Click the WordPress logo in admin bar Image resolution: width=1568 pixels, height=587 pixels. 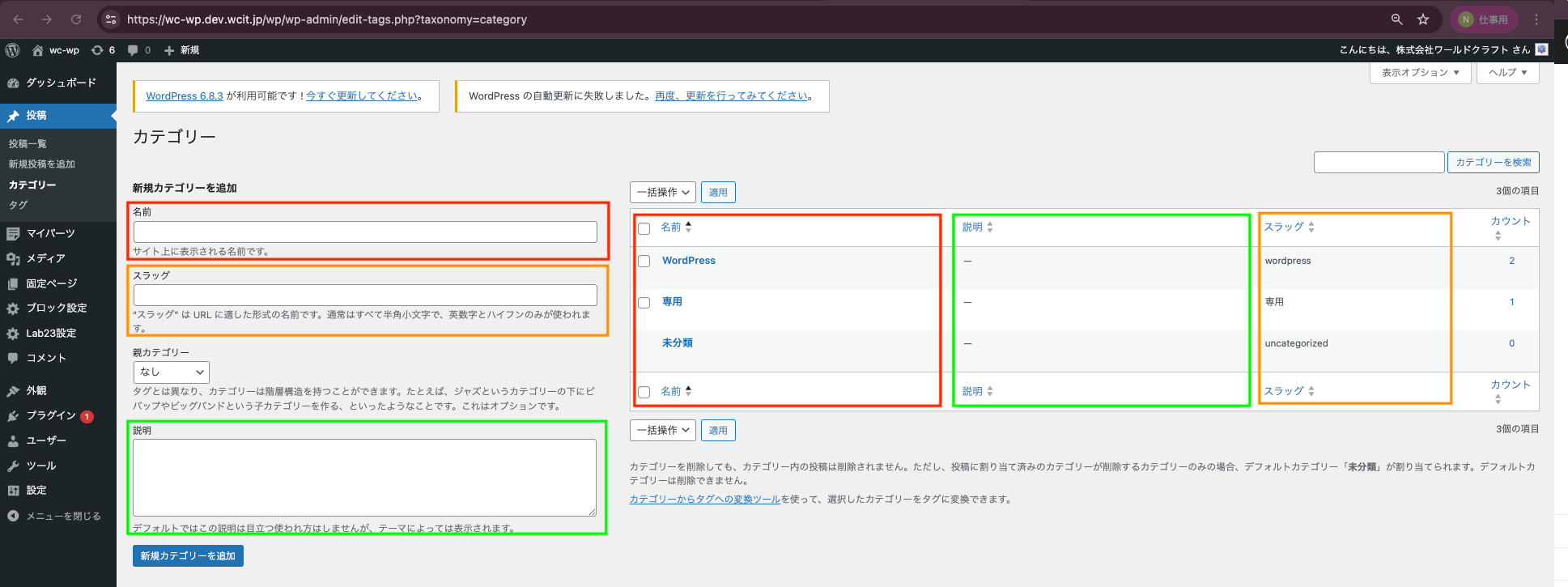coord(12,50)
